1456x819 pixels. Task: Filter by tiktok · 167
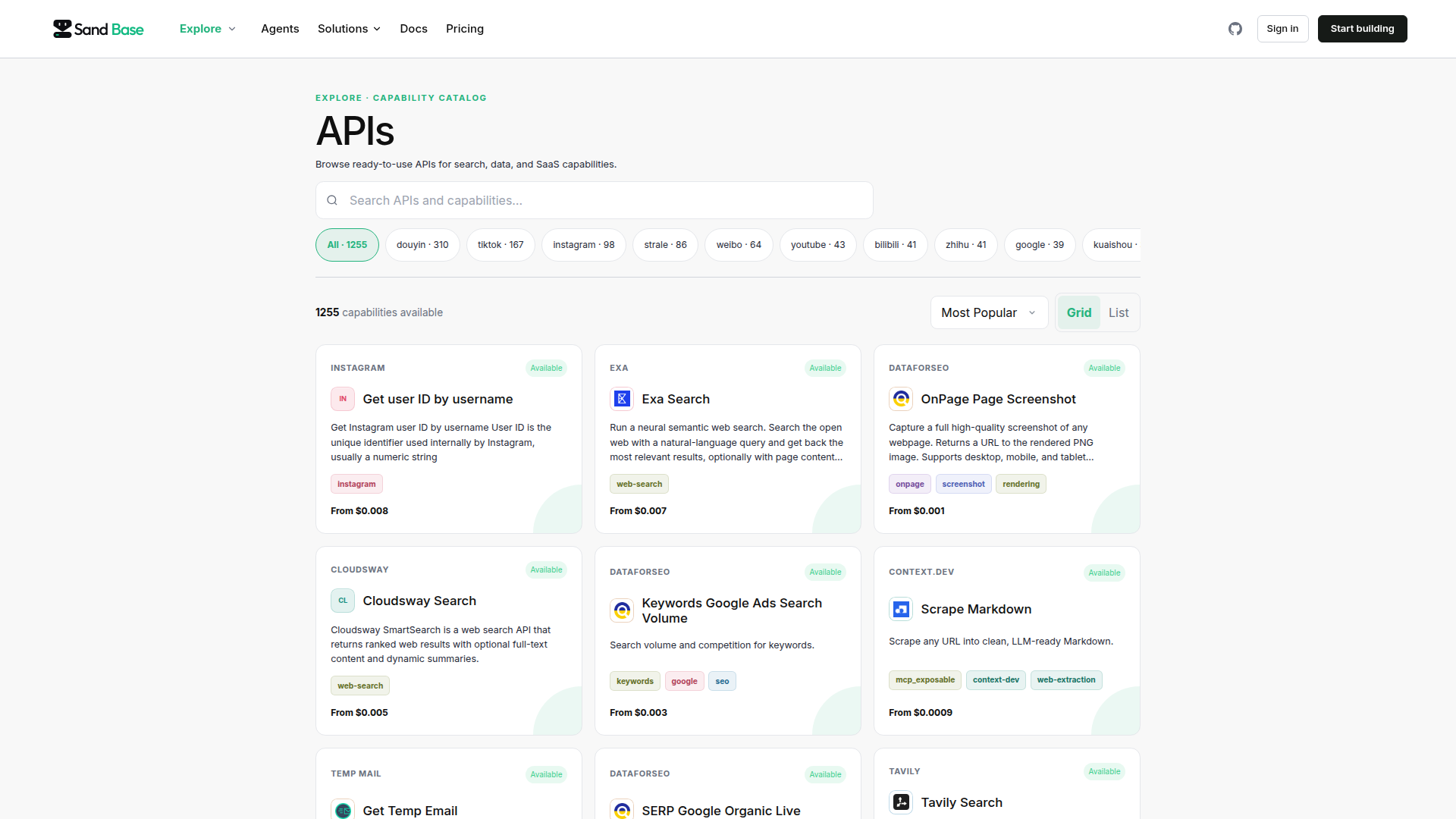(500, 245)
